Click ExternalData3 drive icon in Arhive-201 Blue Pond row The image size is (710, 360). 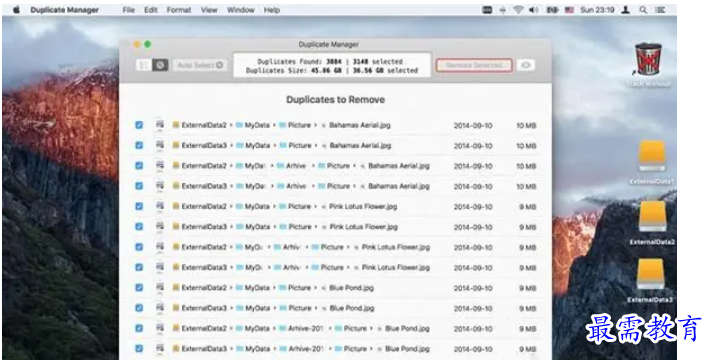point(176,349)
